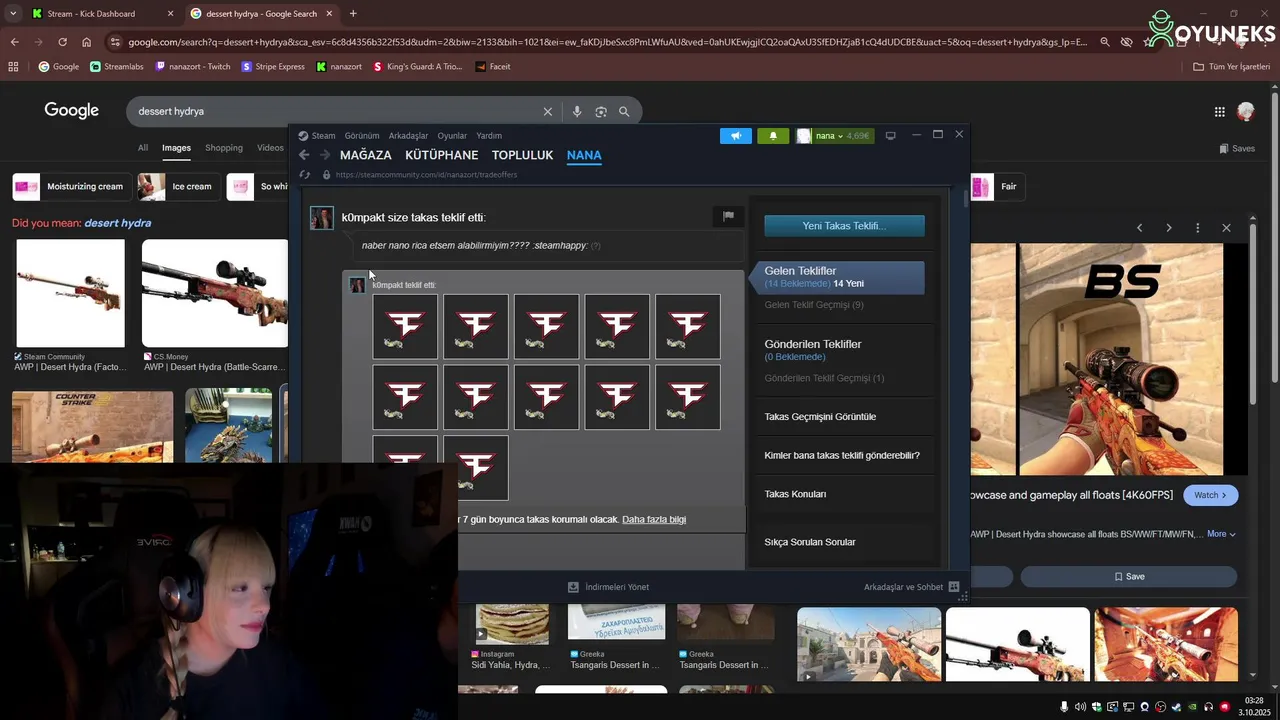
Task: Click the Steam announcements megaphone button
Action: point(735,136)
